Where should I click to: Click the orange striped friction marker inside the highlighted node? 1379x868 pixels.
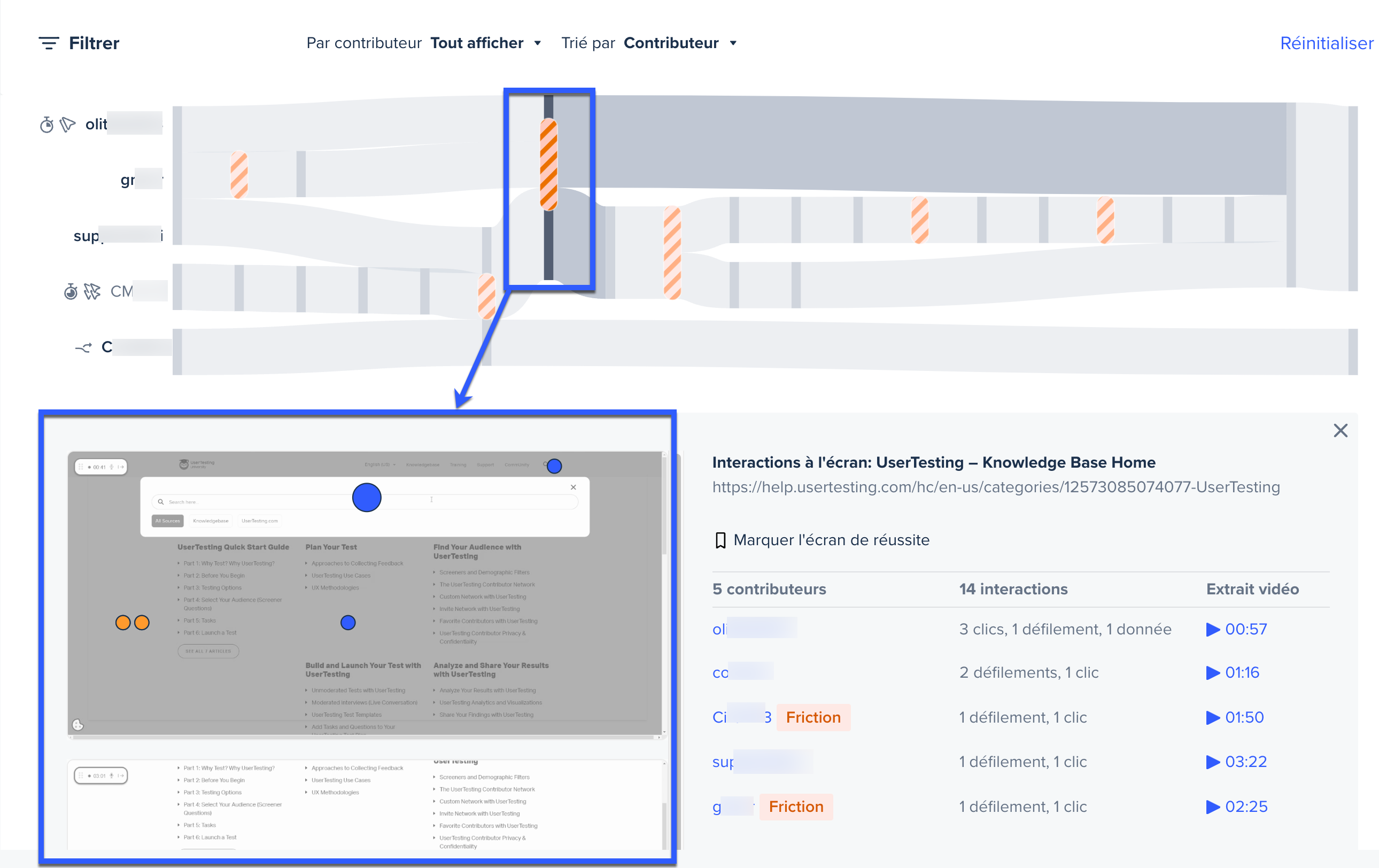pos(548,164)
